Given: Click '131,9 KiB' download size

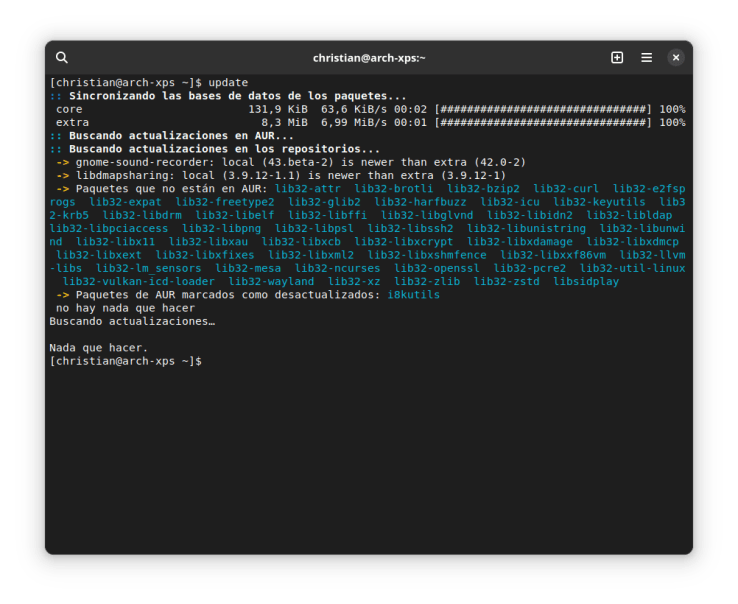Looking at the screenshot, I should (x=278, y=109).
